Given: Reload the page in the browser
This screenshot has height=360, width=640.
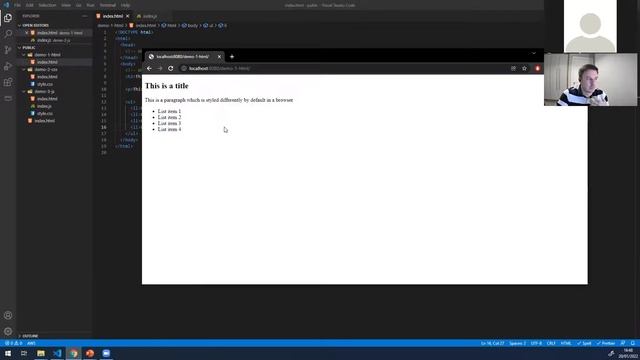Looking at the screenshot, I should pyautogui.click(x=171, y=68).
